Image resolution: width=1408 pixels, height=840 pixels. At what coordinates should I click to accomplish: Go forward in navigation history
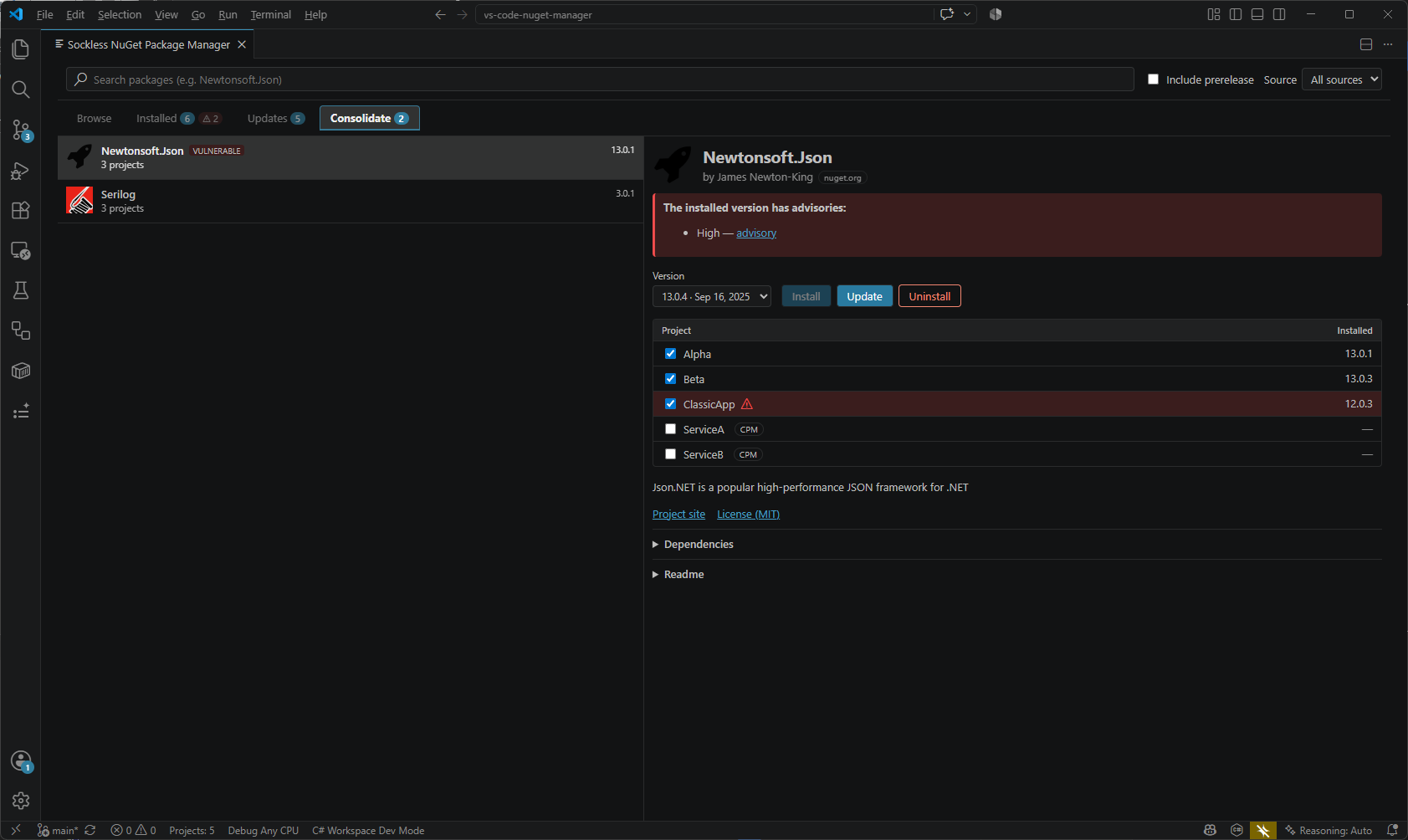462,14
